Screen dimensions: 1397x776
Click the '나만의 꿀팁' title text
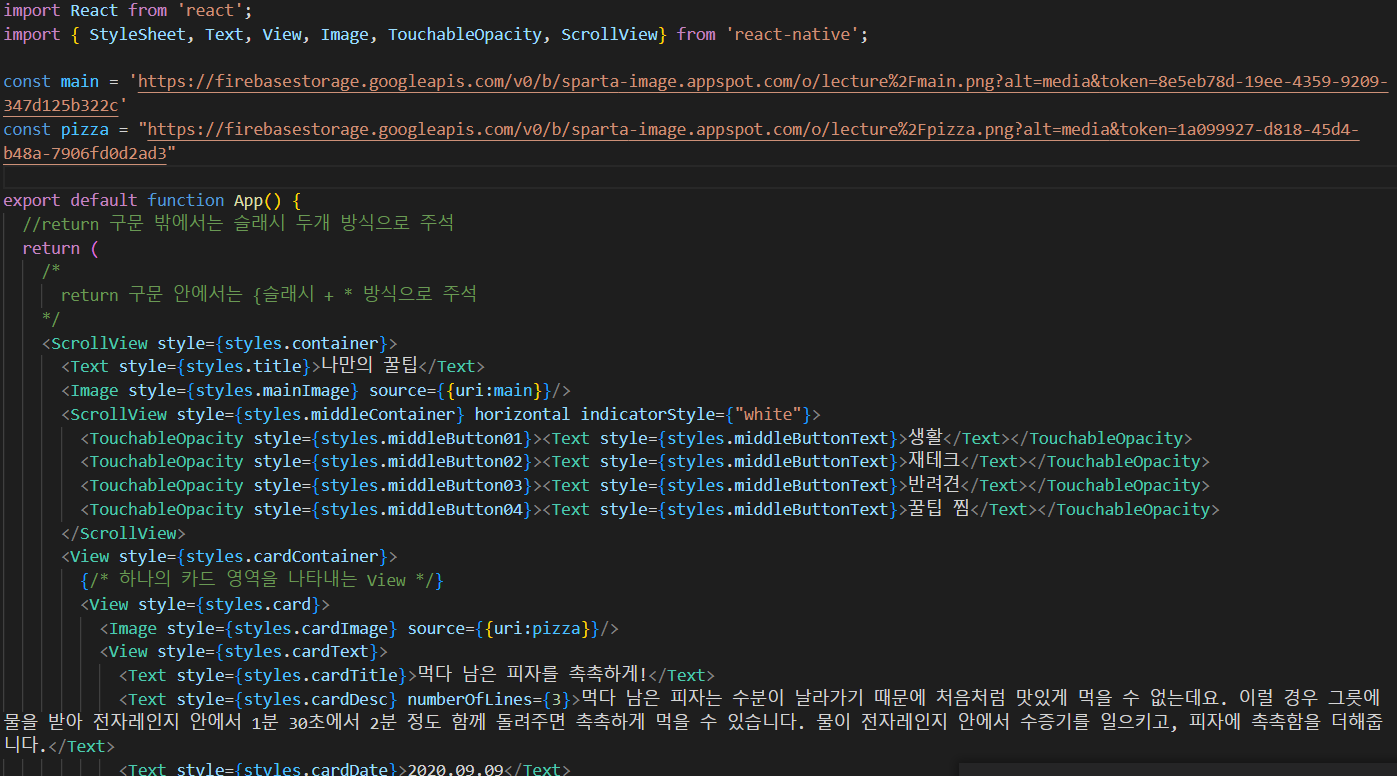pos(367,366)
